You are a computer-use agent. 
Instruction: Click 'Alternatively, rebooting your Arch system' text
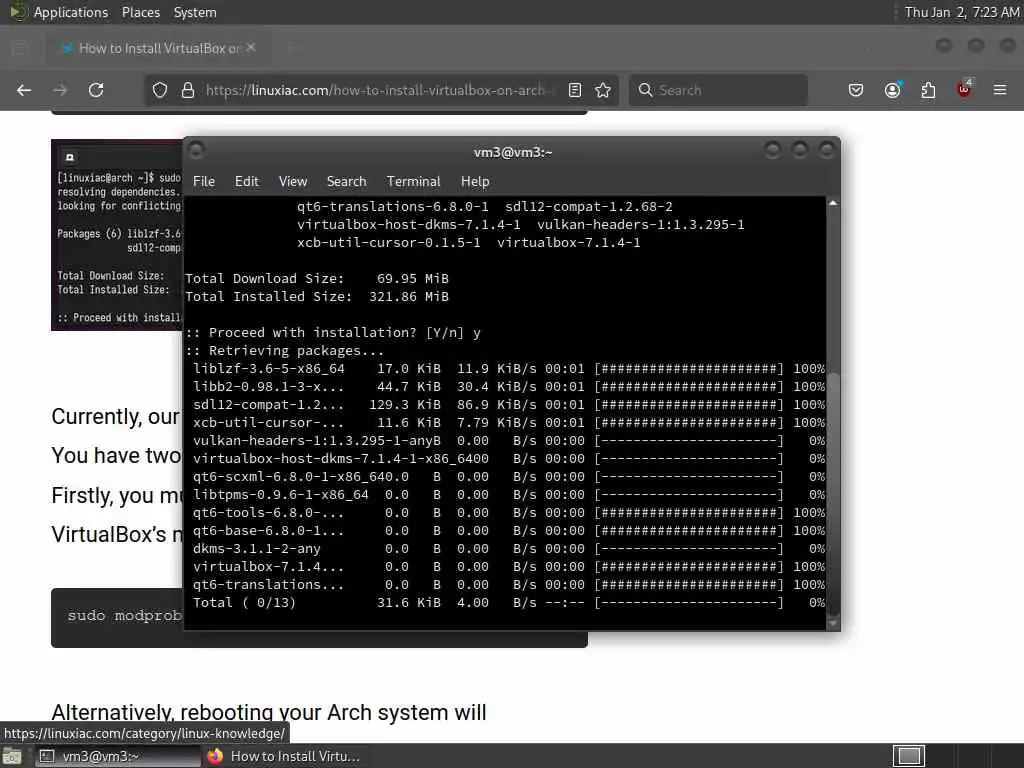click(x=268, y=712)
